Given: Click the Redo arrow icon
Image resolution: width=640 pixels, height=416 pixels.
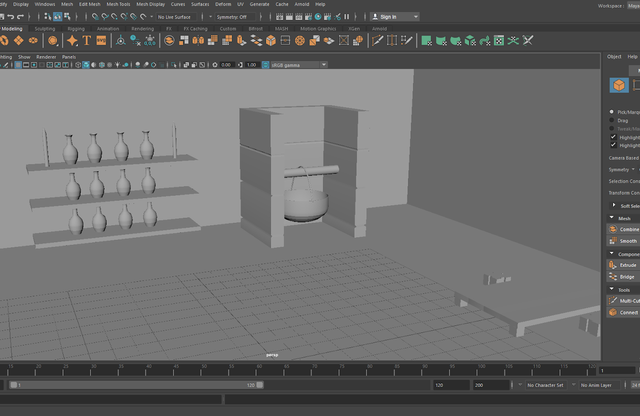Looking at the screenshot, I should [x=20, y=17].
